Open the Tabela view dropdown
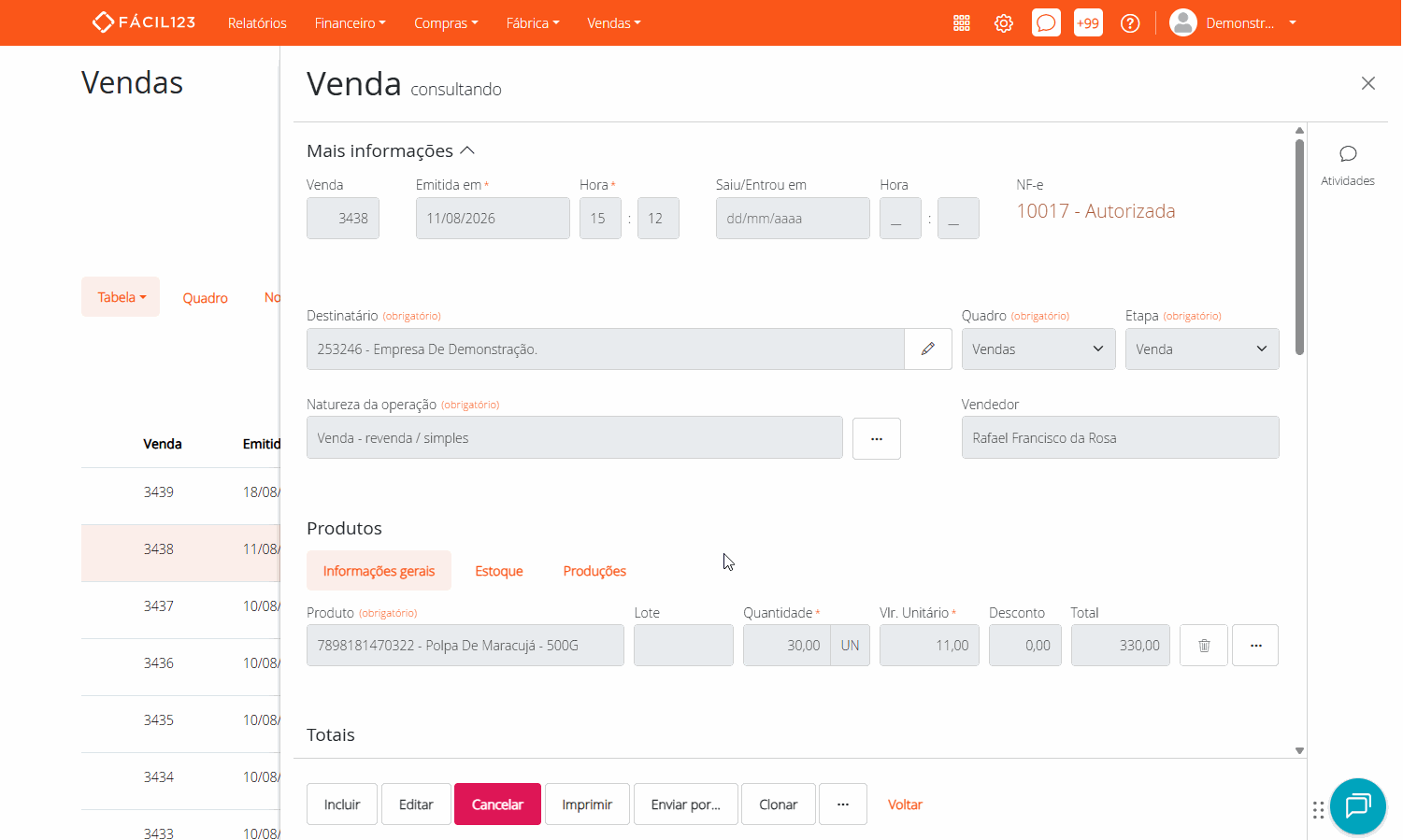The height and width of the screenshot is (840, 1403). point(121,297)
